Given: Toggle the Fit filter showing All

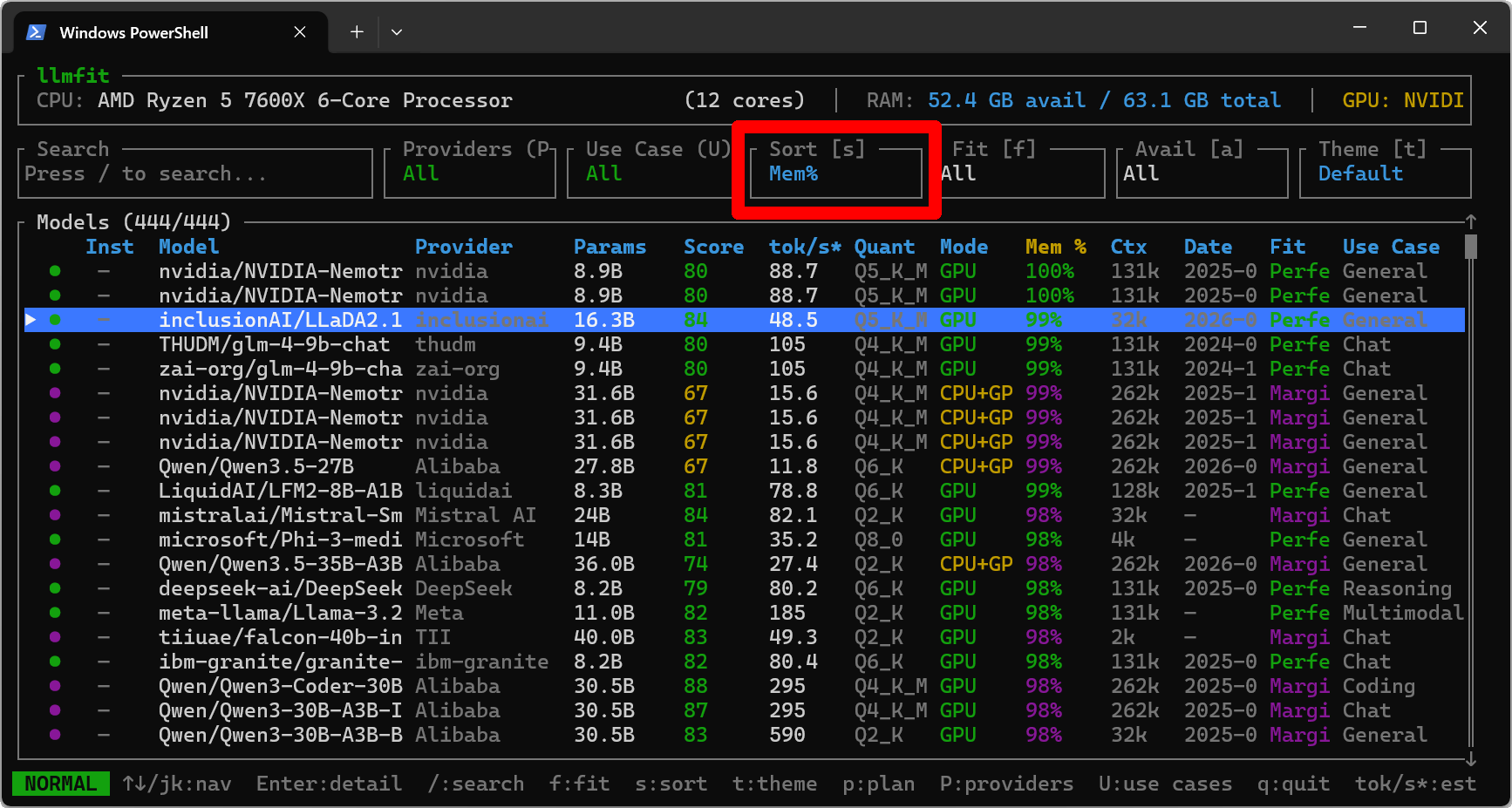Looking at the screenshot, I should pyautogui.click(x=1018, y=173).
